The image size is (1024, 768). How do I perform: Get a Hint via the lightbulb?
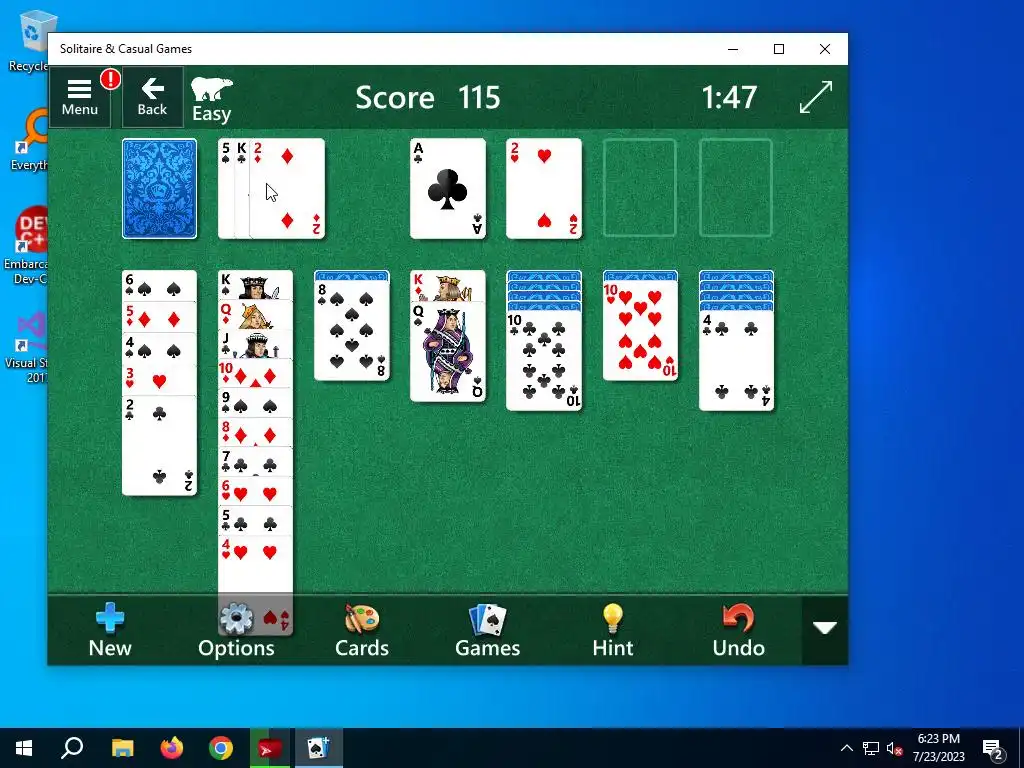point(613,630)
